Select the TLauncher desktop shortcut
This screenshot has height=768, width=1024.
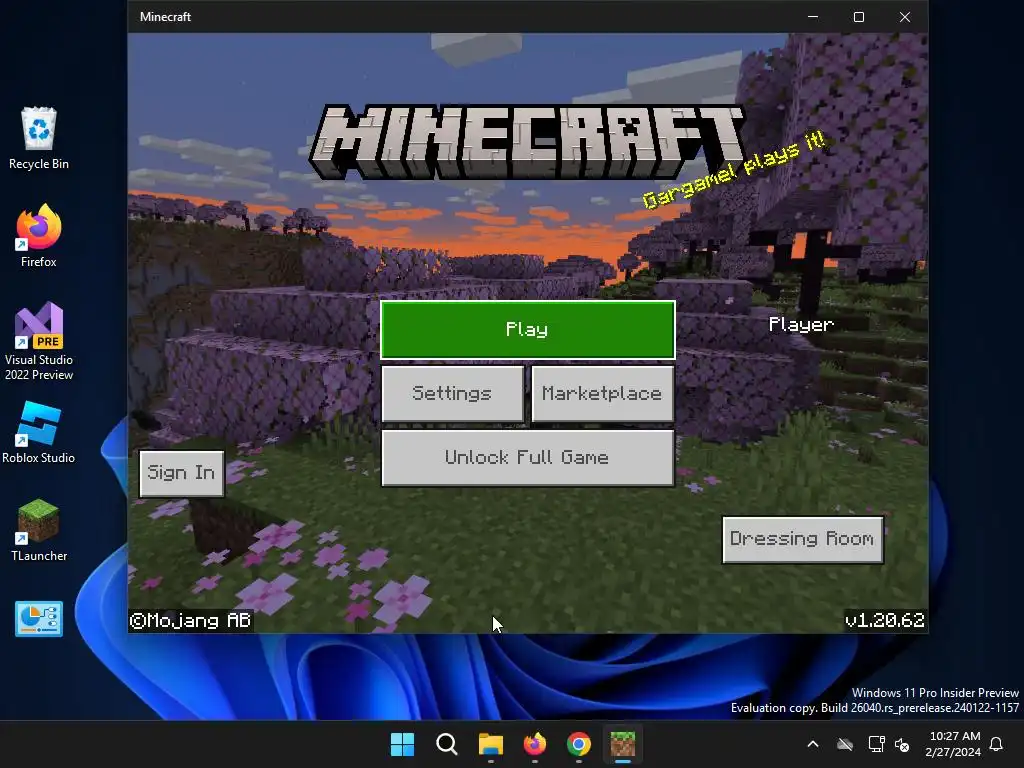(39, 530)
